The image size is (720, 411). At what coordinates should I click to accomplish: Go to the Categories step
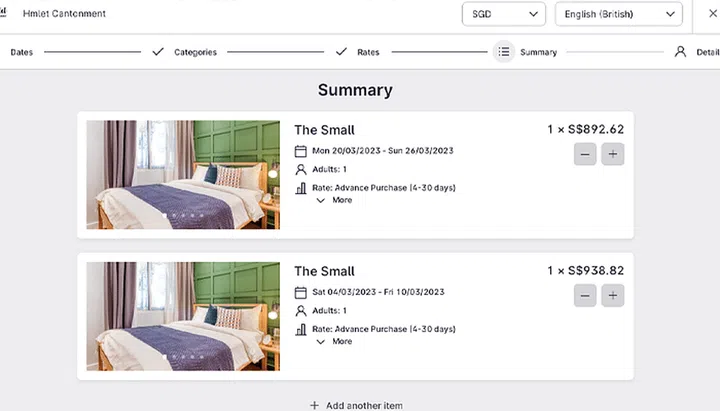click(x=195, y=52)
